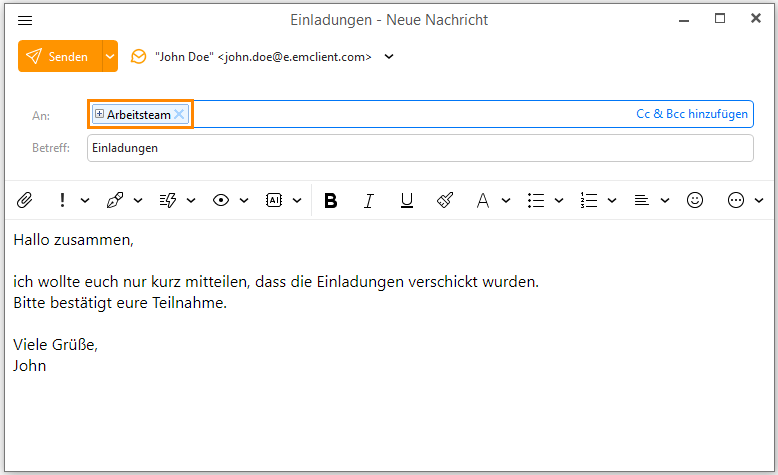Open the emoji smiley picker
778x475 pixels.
pos(694,200)
